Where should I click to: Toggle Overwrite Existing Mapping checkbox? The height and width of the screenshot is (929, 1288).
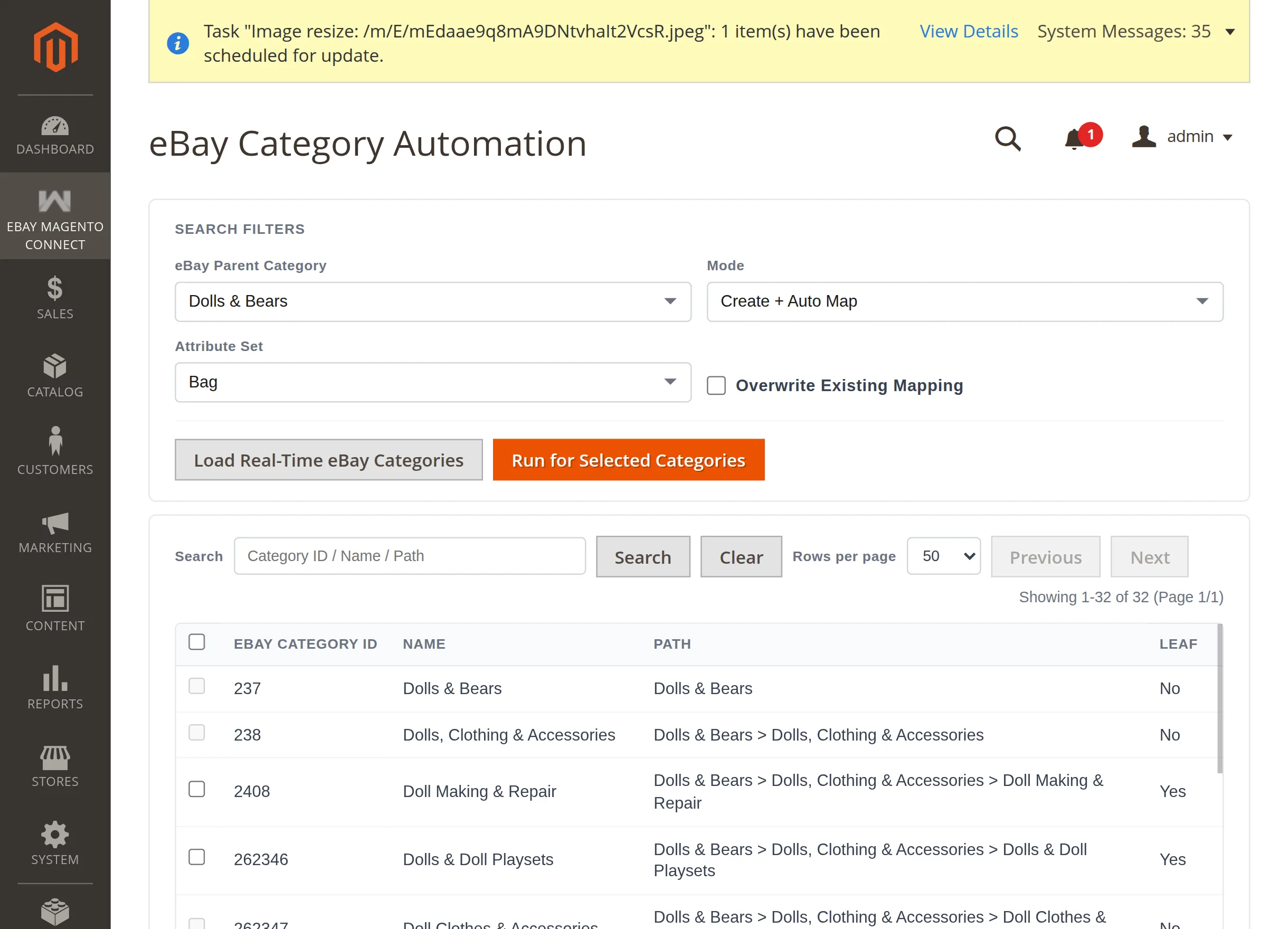pos(716,385)
